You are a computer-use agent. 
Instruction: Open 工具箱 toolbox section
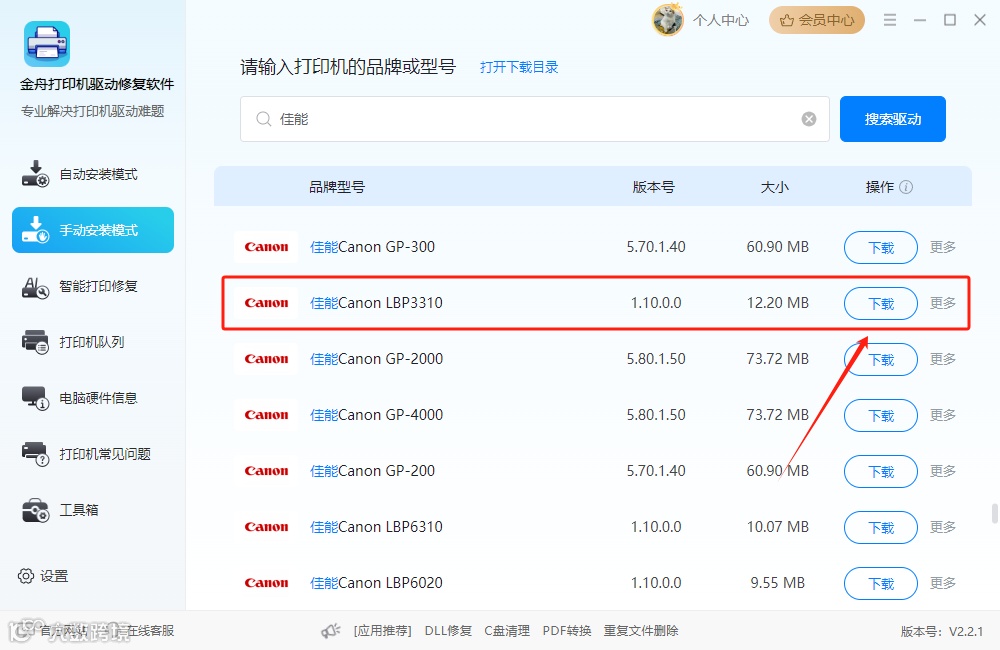93,510
